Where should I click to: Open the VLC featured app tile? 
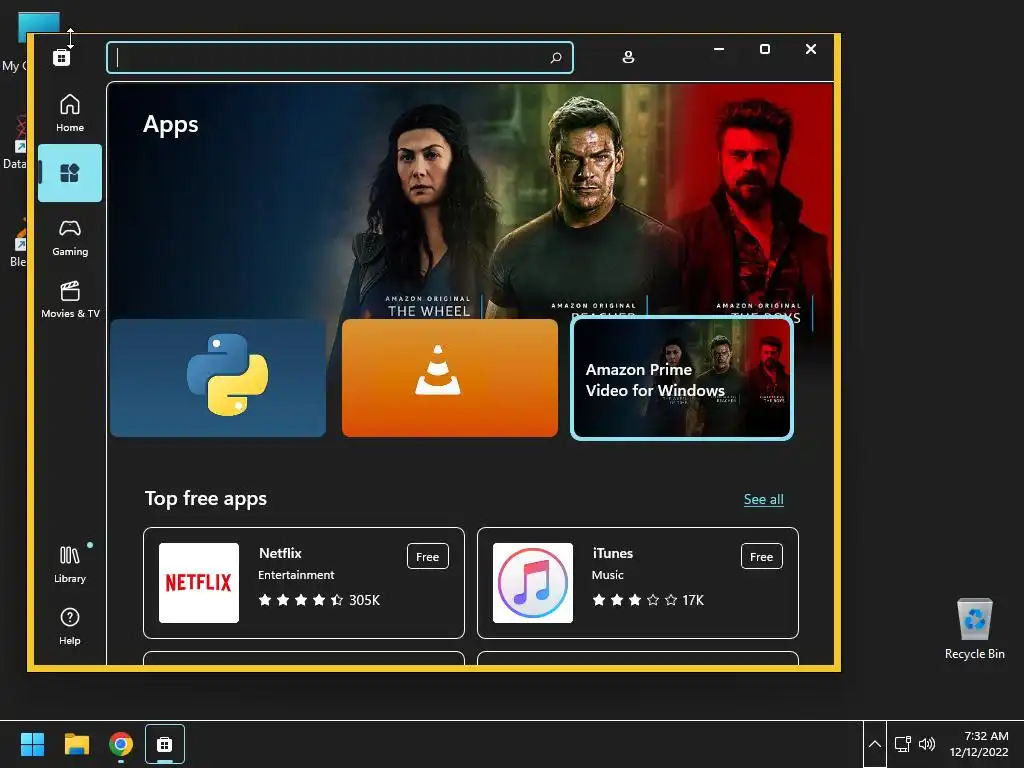tap(450, 377)
